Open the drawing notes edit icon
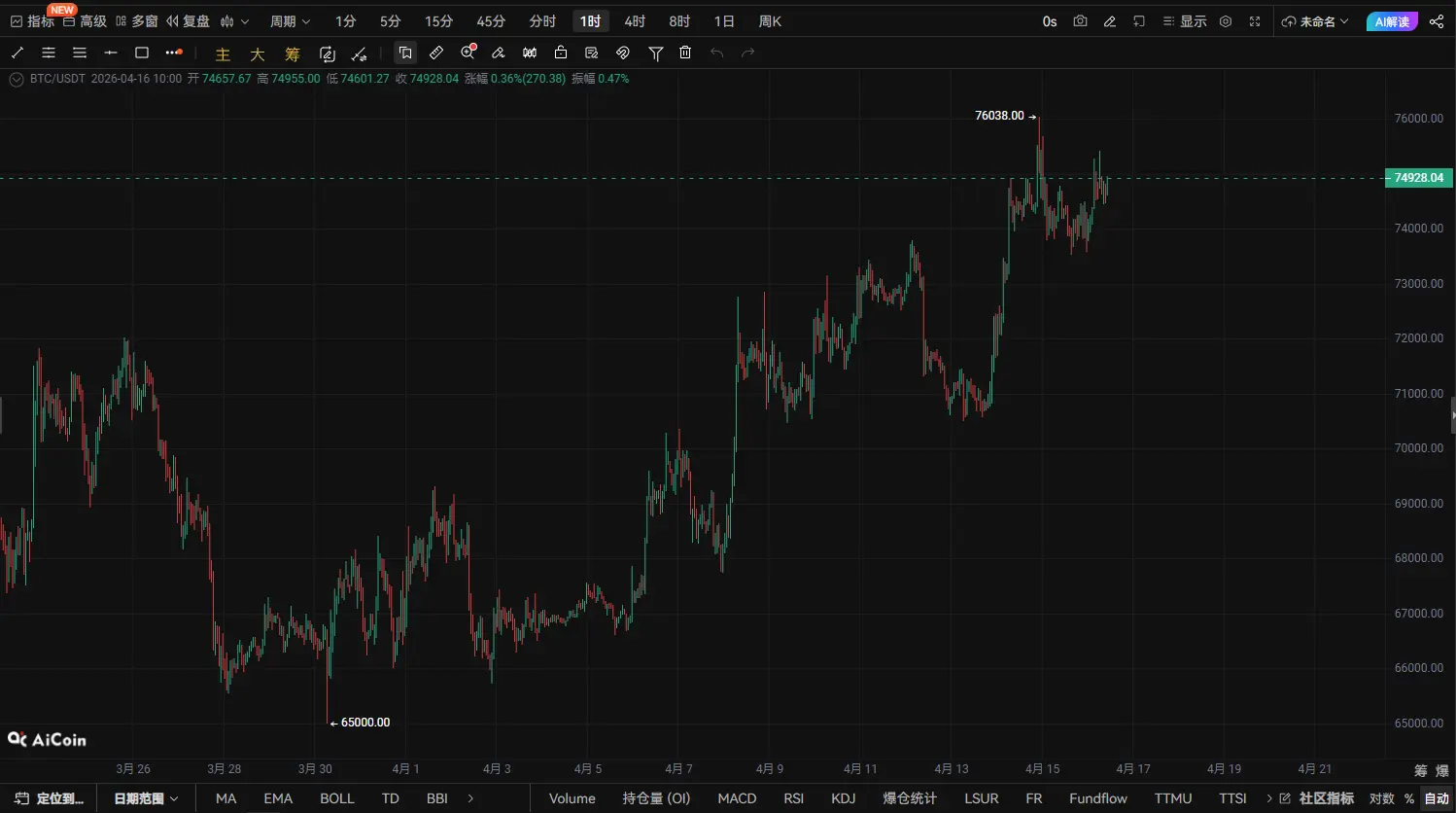This screenshot has width=1456, height=813. click(x=592, y=53)
